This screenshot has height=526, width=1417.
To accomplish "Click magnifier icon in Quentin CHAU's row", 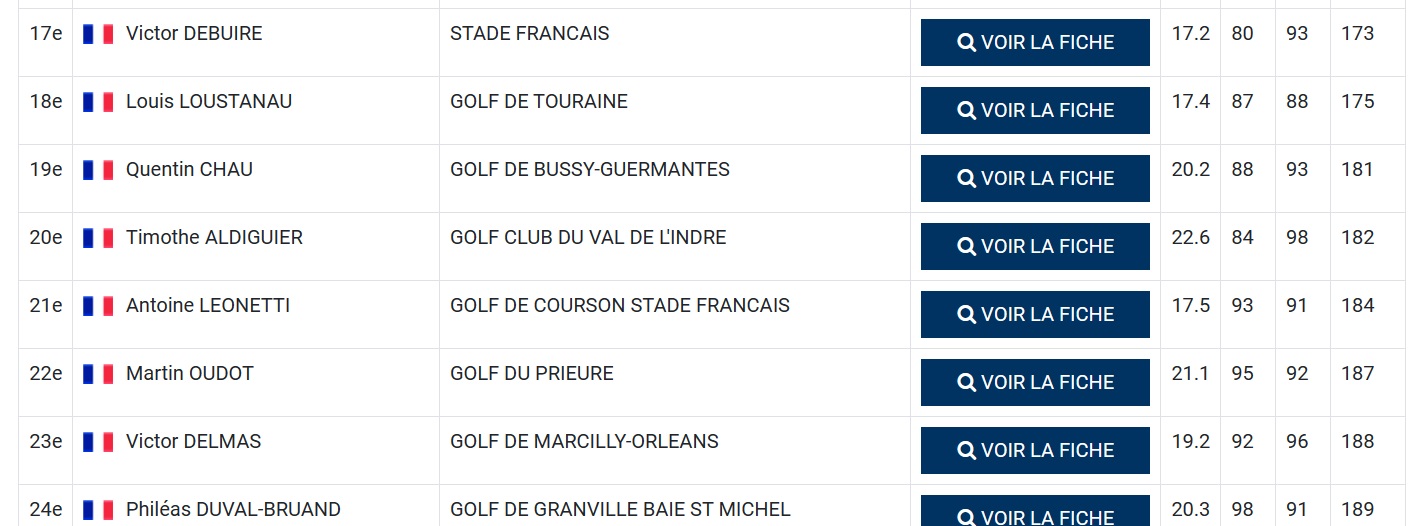I will pyautogui.click(x=966, y=179).
